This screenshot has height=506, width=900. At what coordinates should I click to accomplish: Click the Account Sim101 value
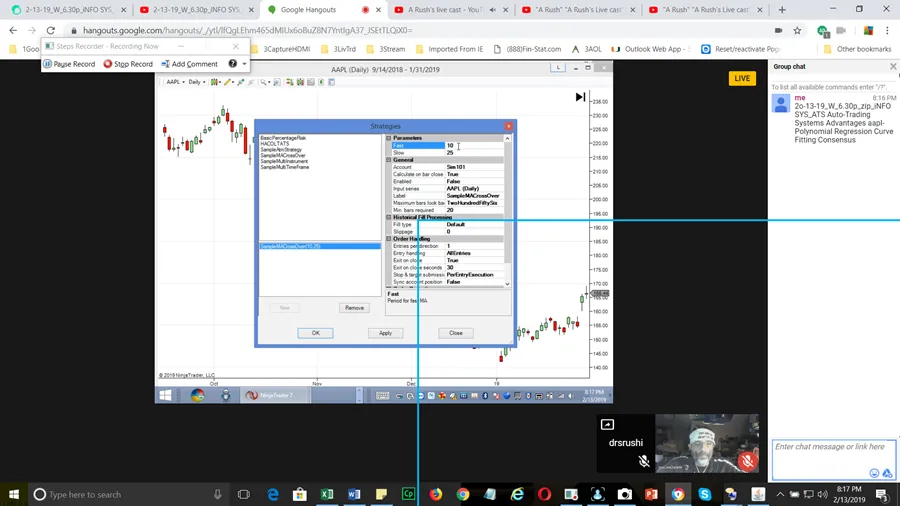[474, 167]
